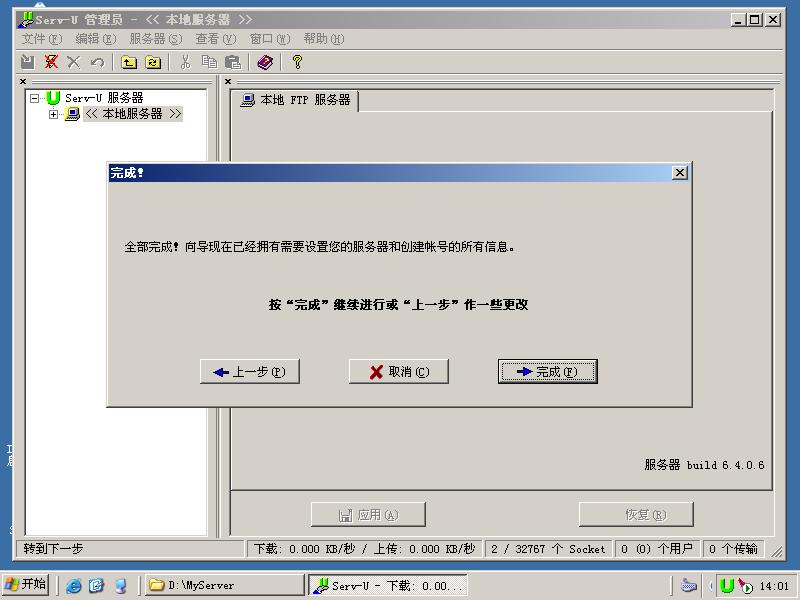Click the 14:01 system clock

click(x=774, y=586)
